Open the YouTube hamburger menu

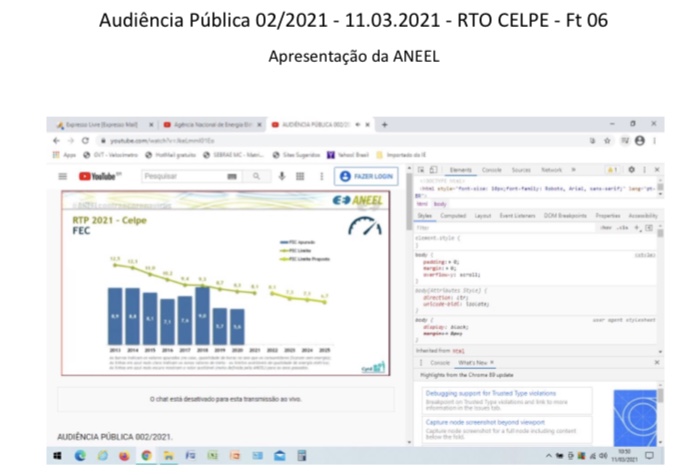click(63, 176)
